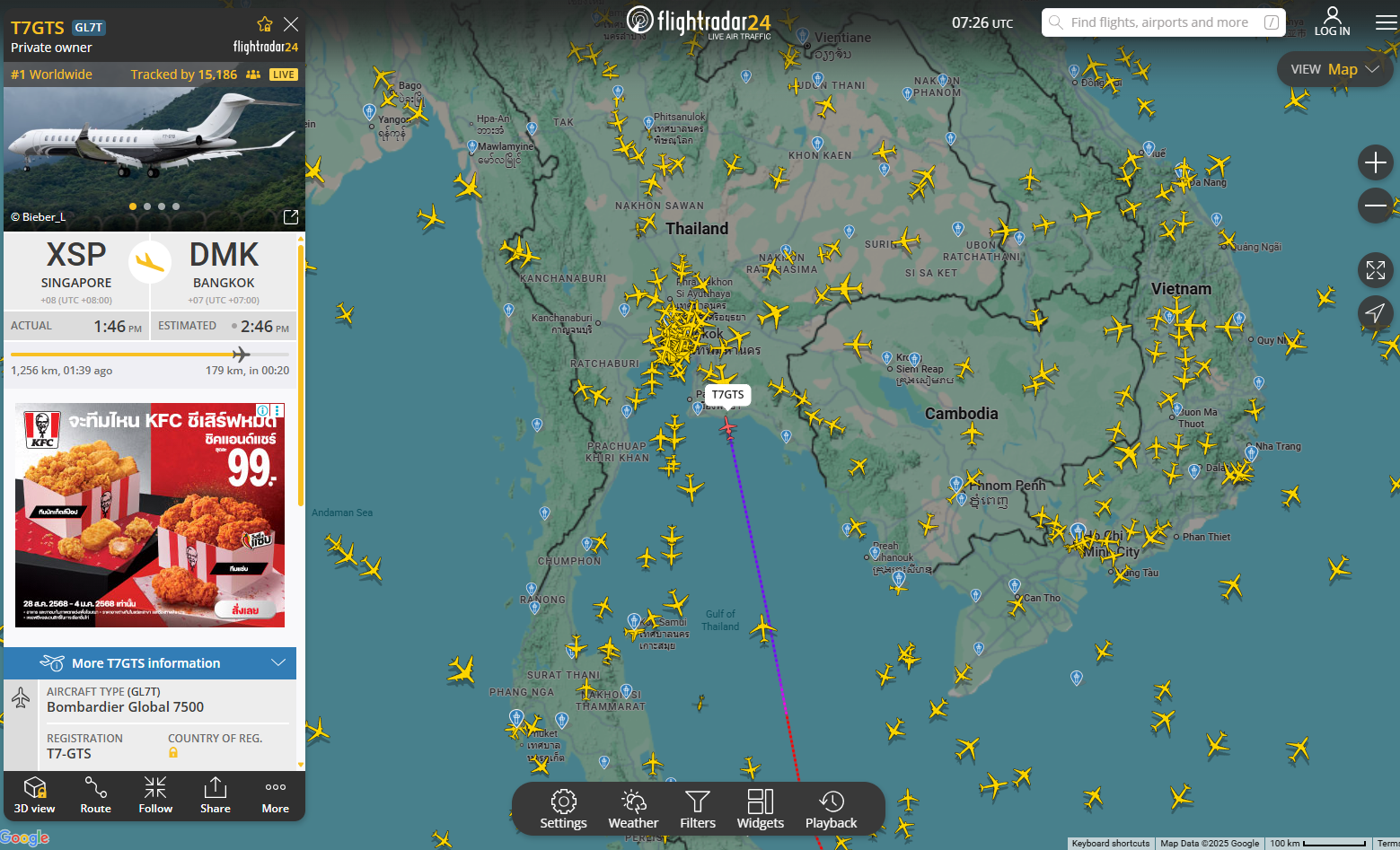Collapse More T7GTS information section
This screenshot has width=1400, height=850.
coord(278,663)
